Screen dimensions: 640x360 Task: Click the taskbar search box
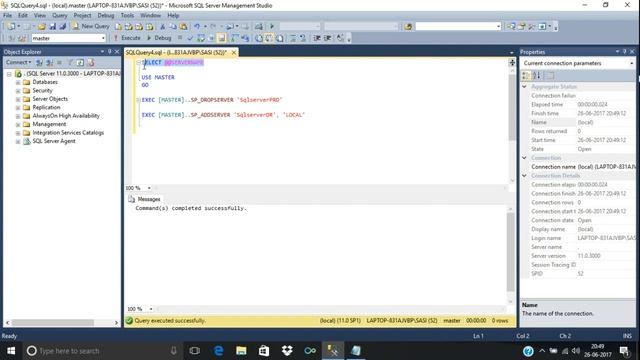pyautogui.click(x=103, y=351)
